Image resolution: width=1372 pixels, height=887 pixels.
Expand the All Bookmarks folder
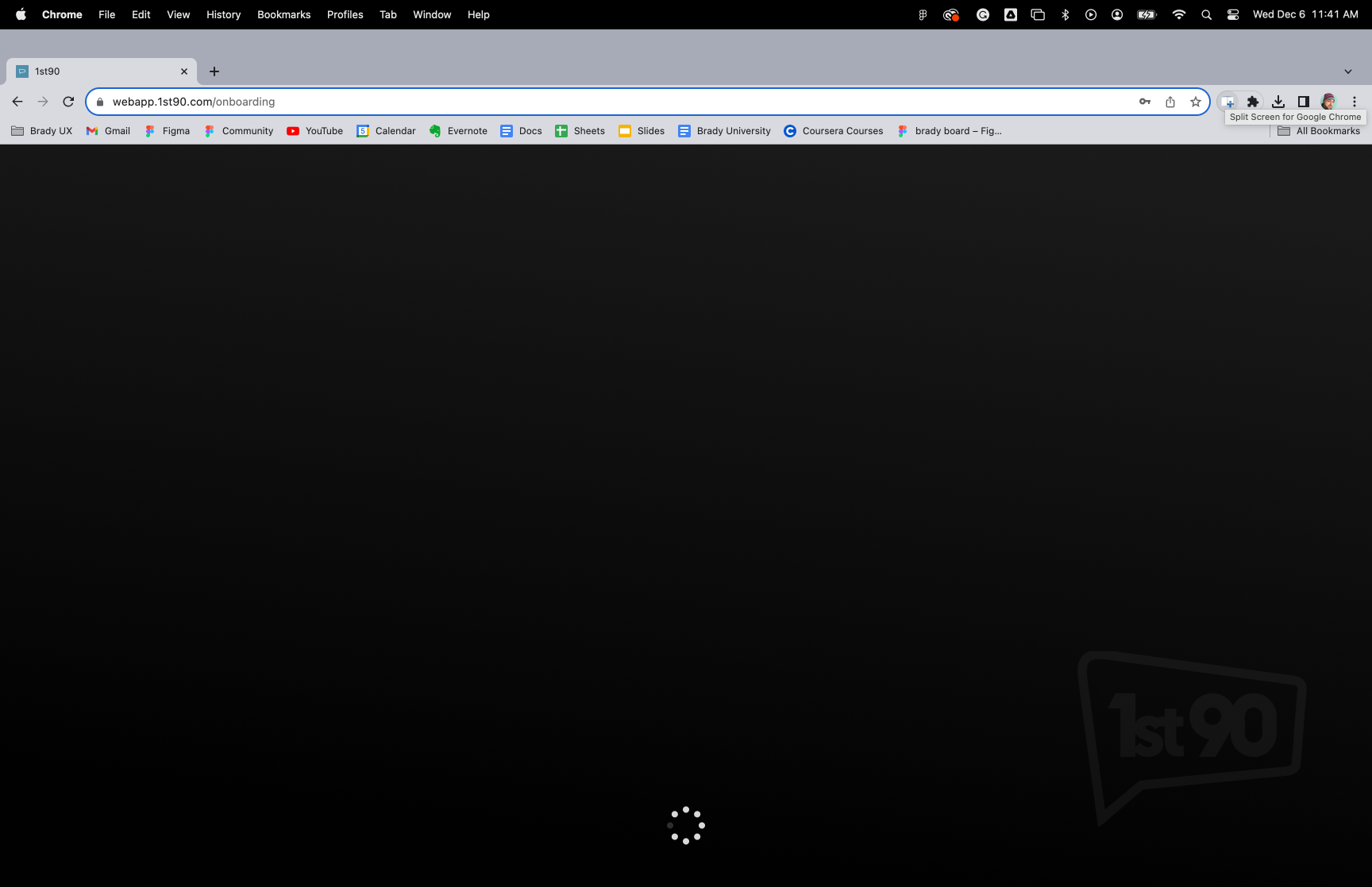1319,131
